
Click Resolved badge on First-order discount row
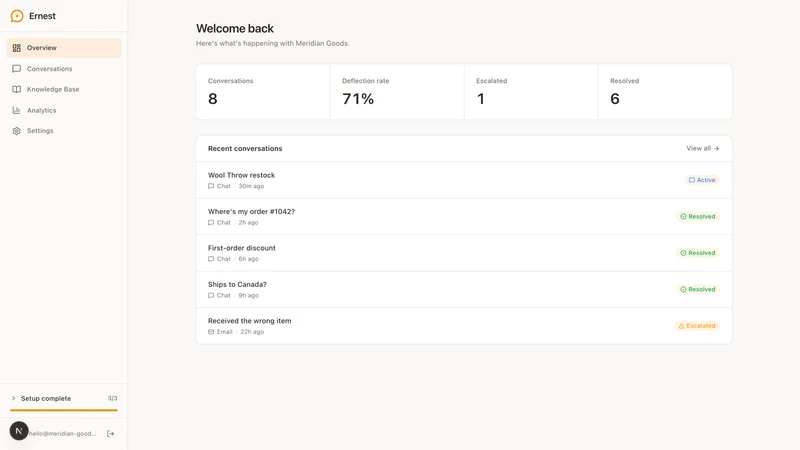697,253
